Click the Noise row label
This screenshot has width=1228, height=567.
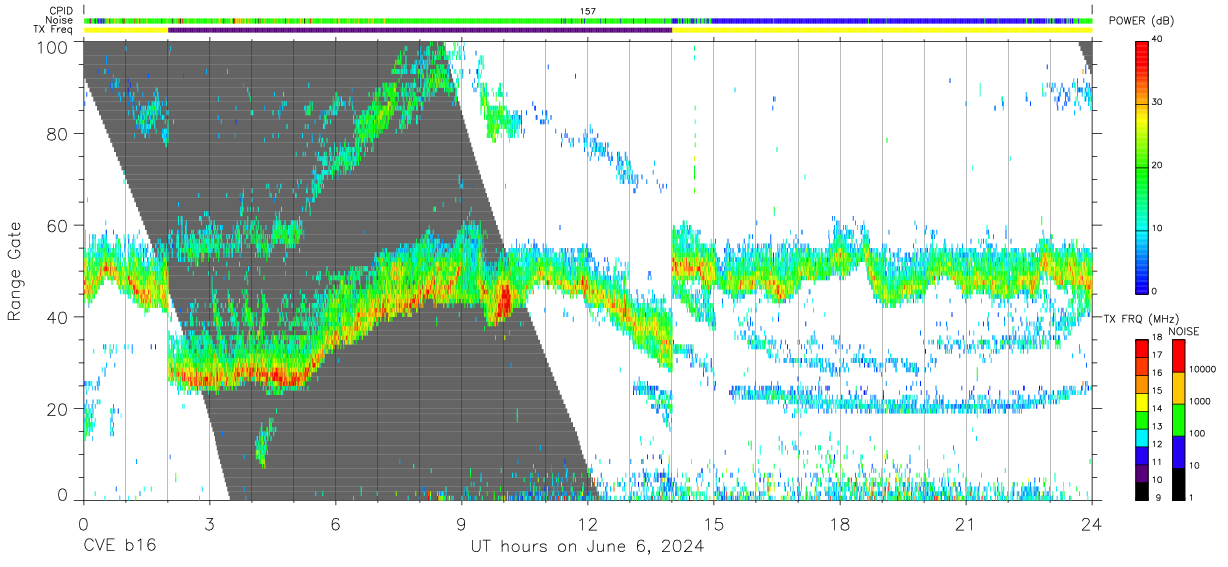(59, 20)
